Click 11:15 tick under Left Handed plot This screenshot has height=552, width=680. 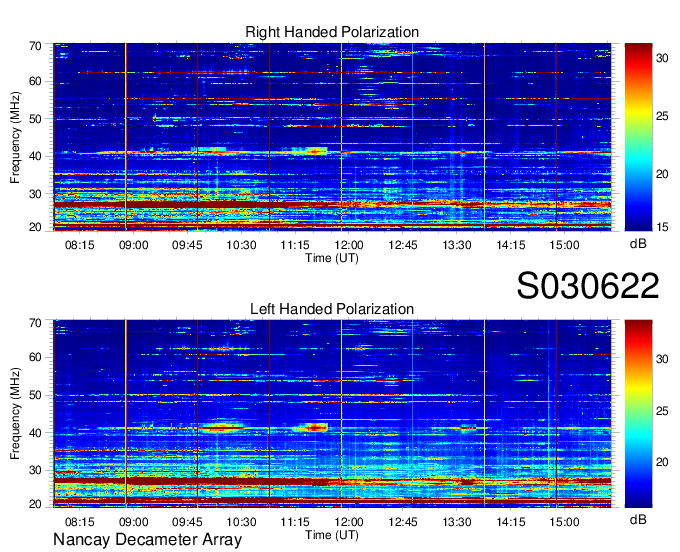pyautogui.click(x=295, y=522)
